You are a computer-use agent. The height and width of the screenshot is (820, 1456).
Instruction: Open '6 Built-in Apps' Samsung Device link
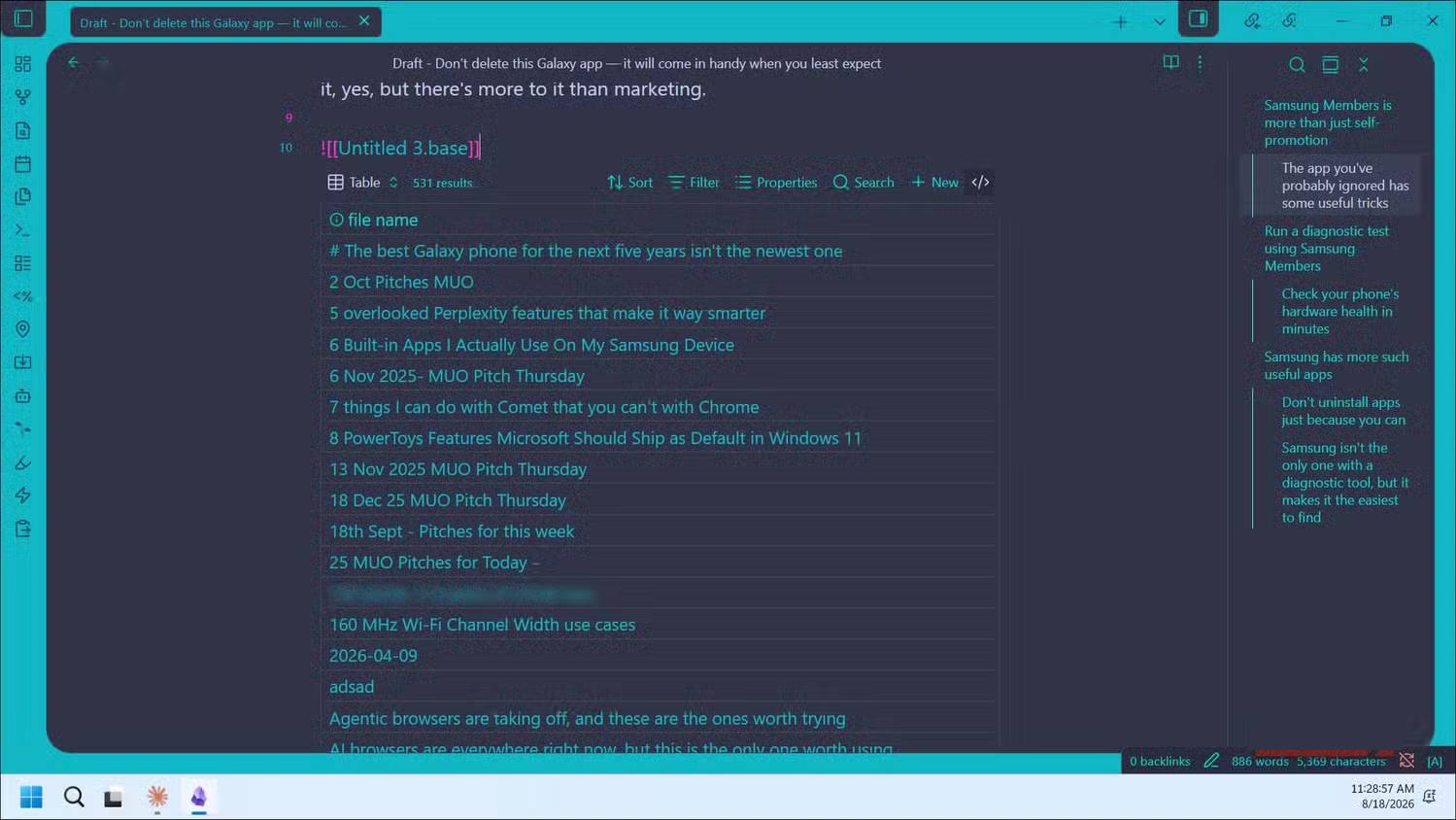(x=531, y=345)
